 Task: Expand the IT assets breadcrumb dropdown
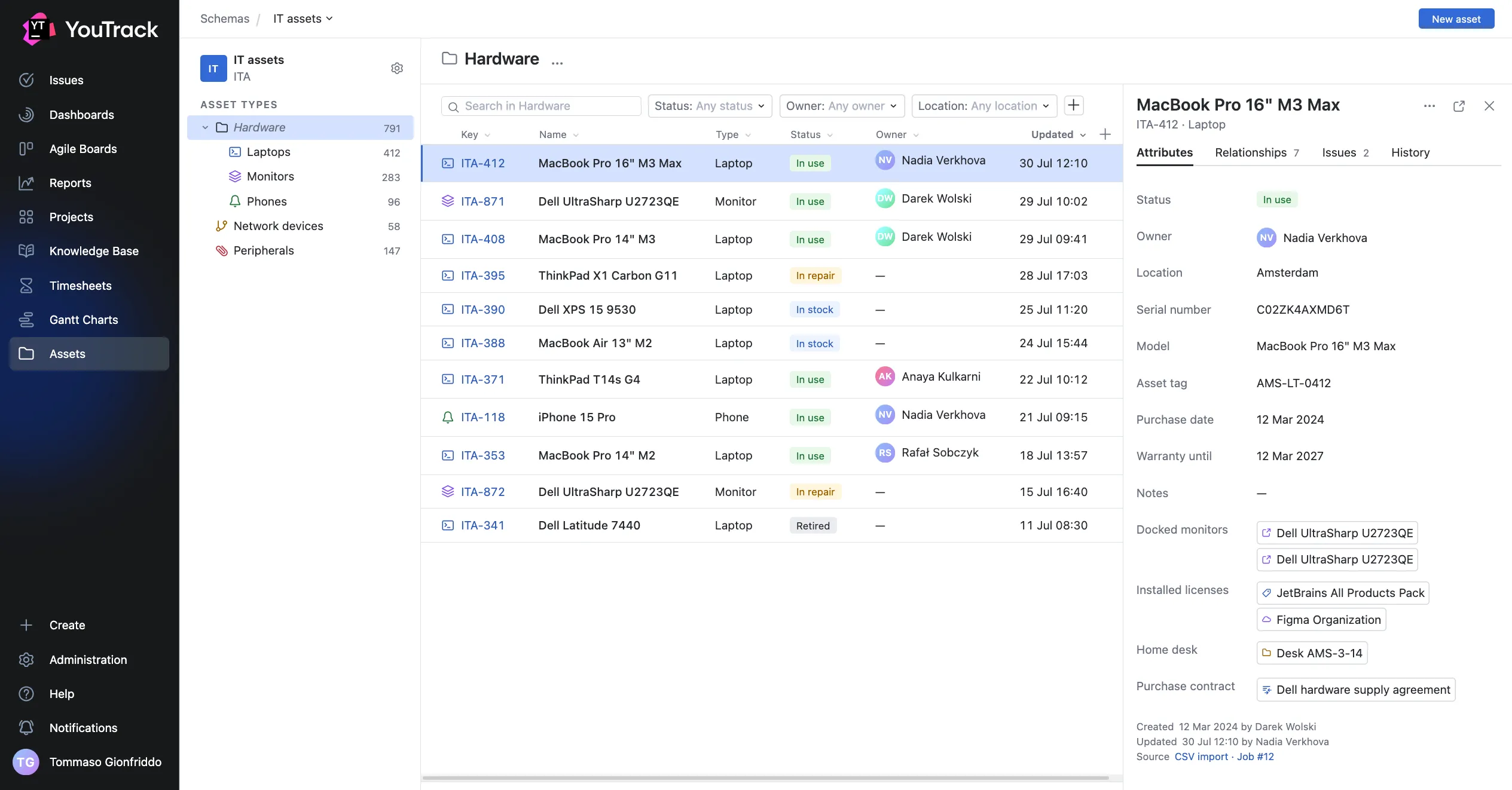(303, 19)
